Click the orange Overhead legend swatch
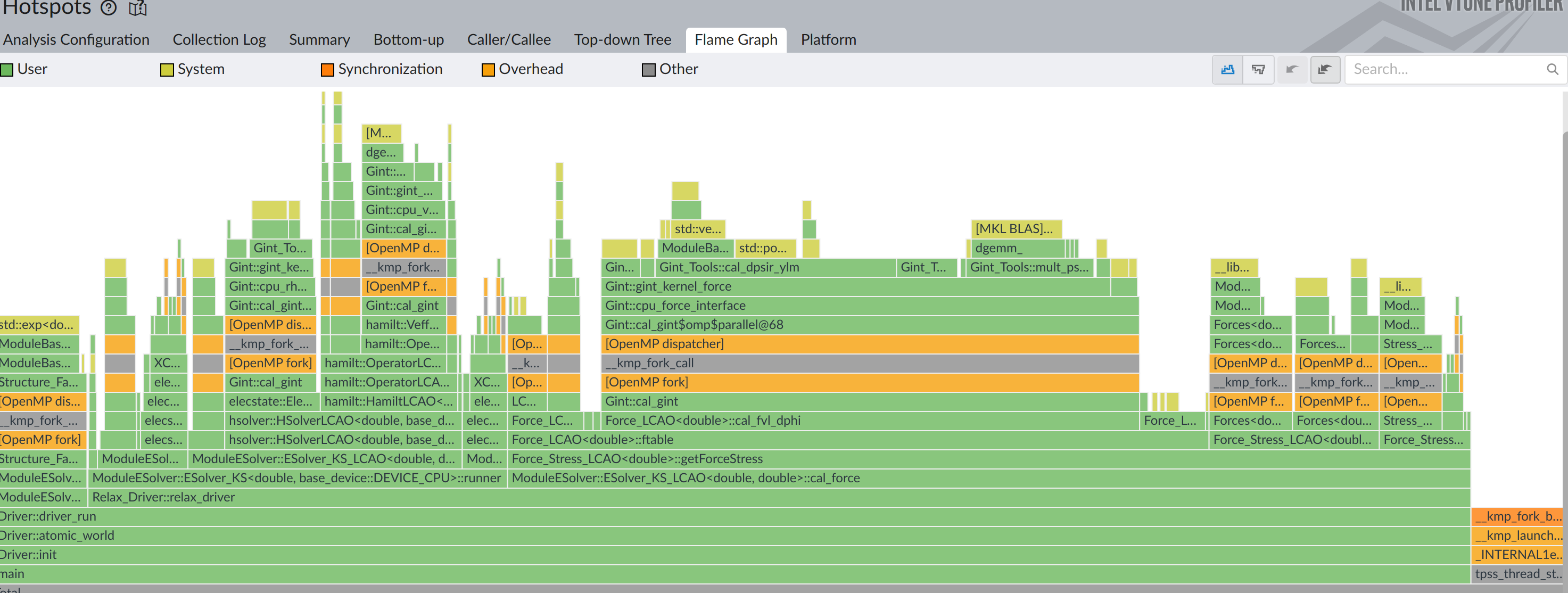 point(488,70)
